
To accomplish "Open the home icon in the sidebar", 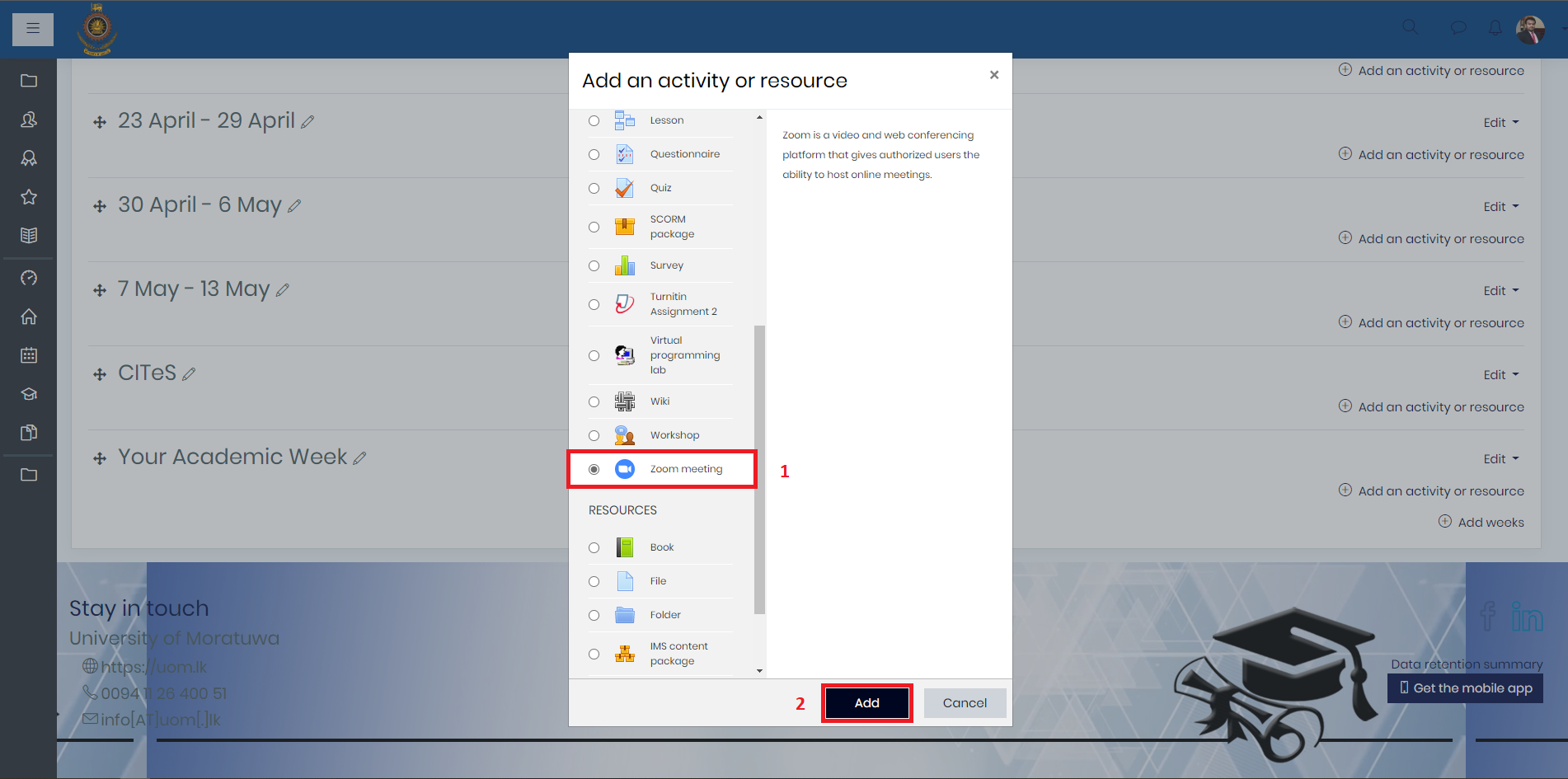I will pos(29,316).
